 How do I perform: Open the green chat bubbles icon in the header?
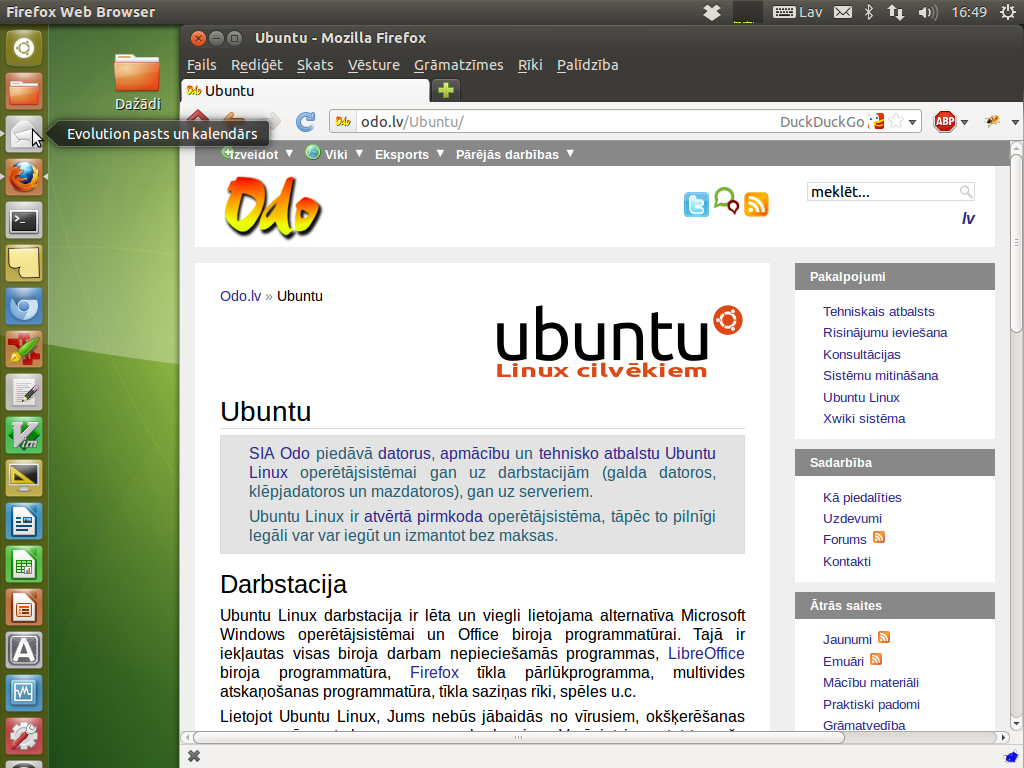(726, 201)
